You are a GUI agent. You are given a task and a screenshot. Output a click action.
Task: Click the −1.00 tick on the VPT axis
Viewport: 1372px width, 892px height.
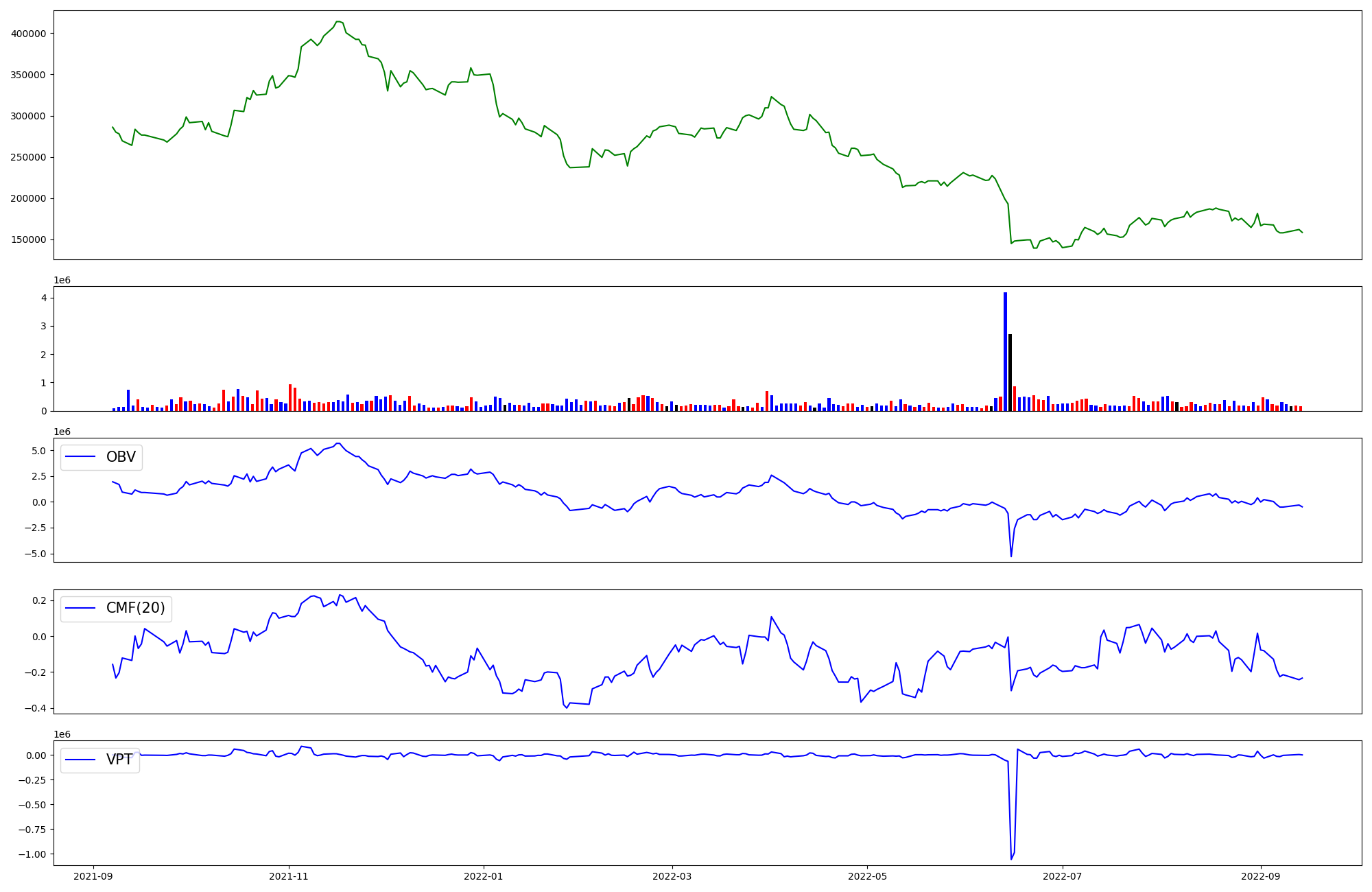click(x=32, y=854)
